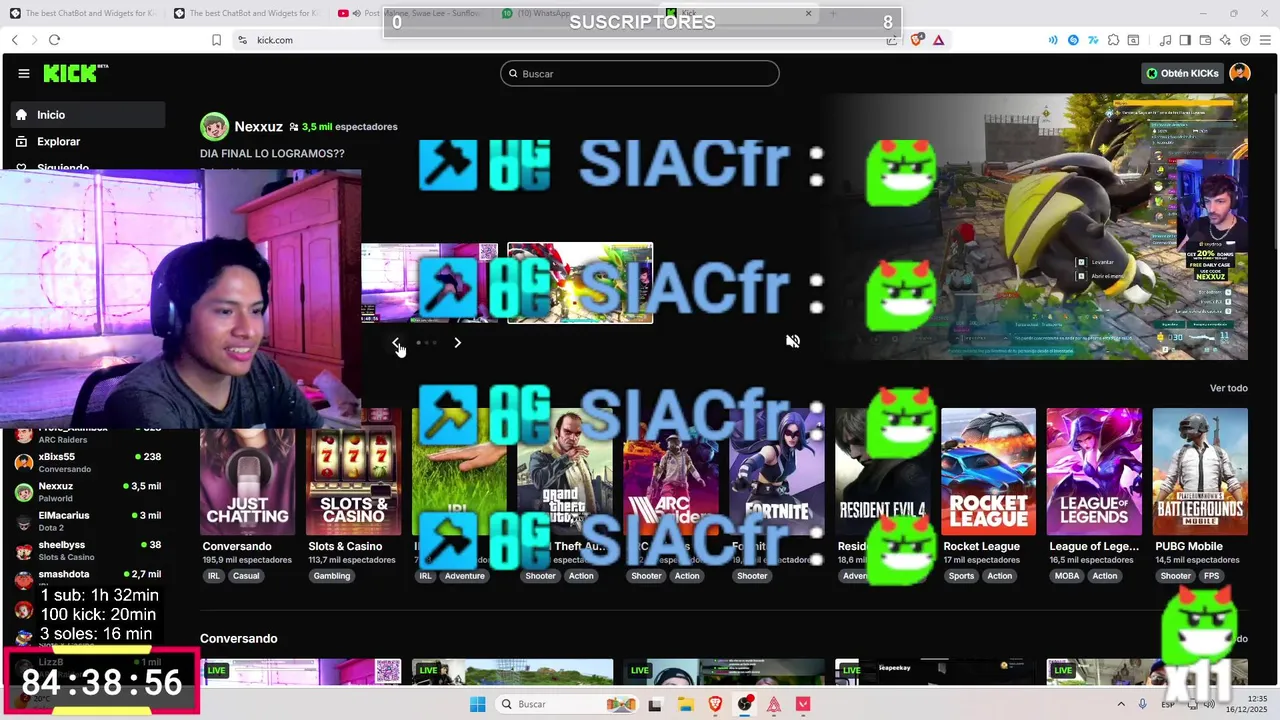This screenshot has width=1280, height=720.
Task: Click the Sports tag under Rocket League
Action: click(x=961, y=576)
